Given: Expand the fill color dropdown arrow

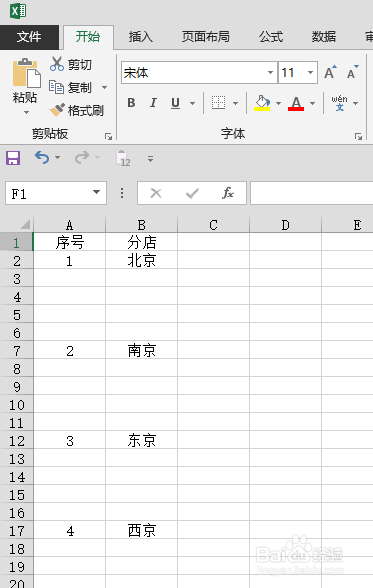Looking at the screenshot, I should (x=278, y=103).
